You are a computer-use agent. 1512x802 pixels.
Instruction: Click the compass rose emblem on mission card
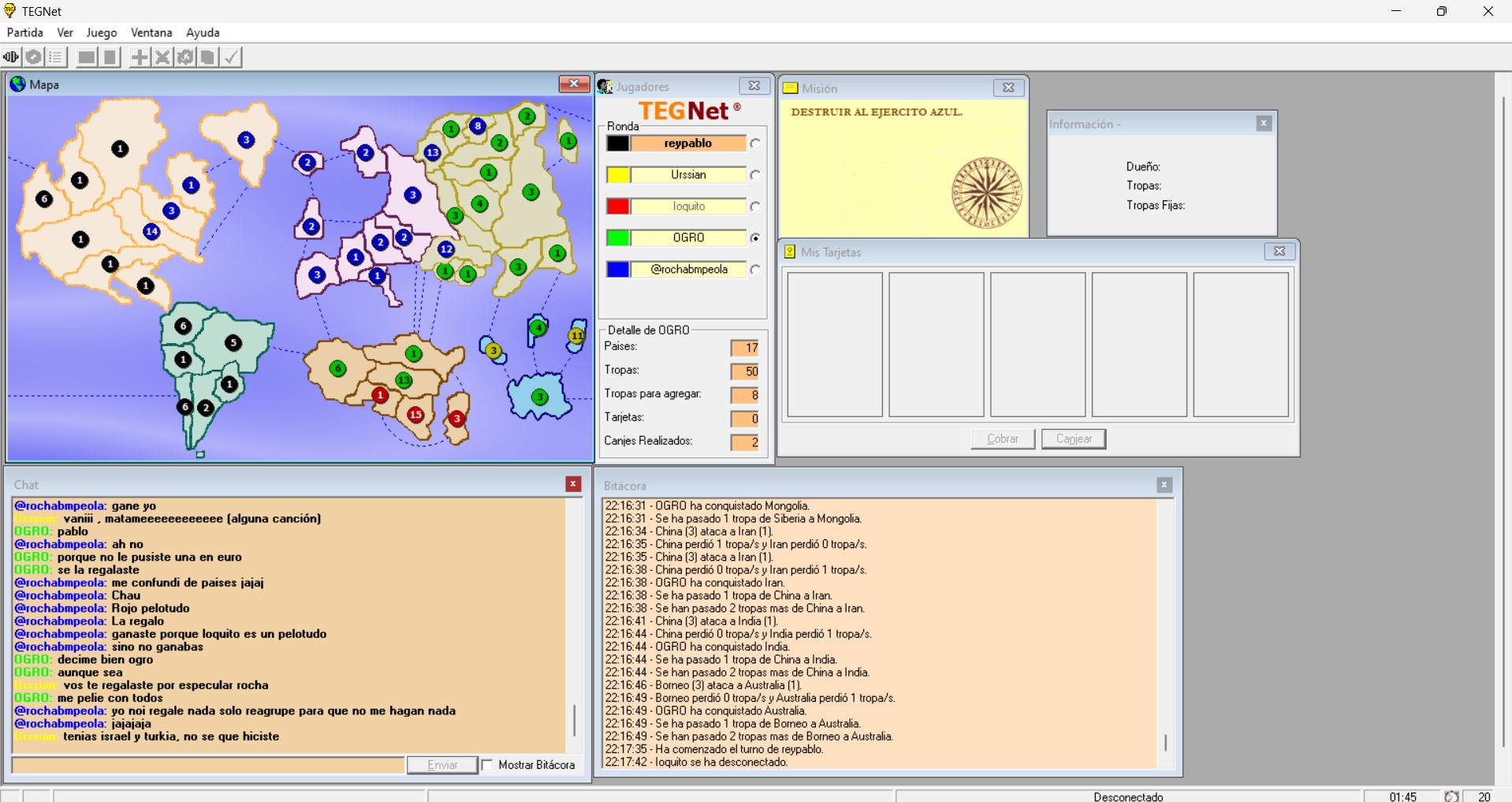click(x=987, y=193)
